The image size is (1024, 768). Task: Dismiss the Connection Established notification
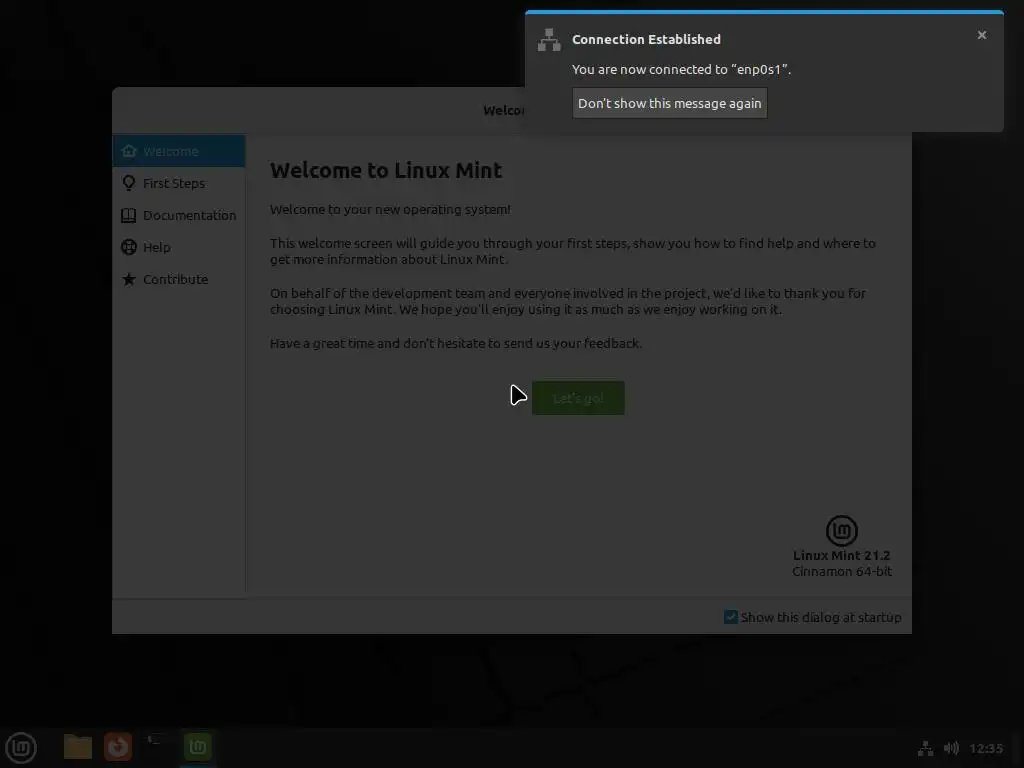(x=982, y=35)
